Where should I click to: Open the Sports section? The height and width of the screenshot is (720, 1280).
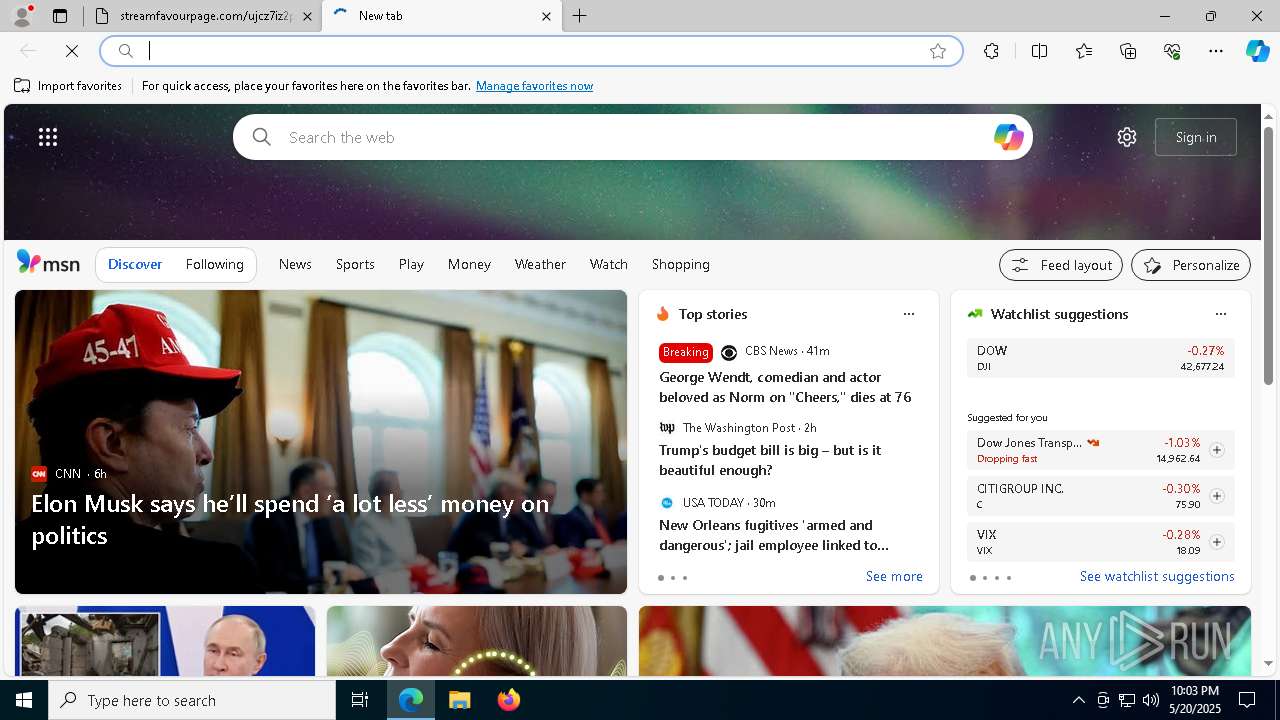[355, 264]
